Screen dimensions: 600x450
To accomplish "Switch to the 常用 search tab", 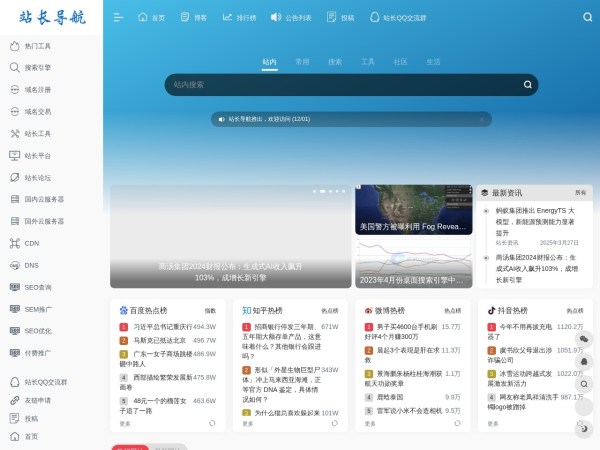I will [x=302, y=62].
